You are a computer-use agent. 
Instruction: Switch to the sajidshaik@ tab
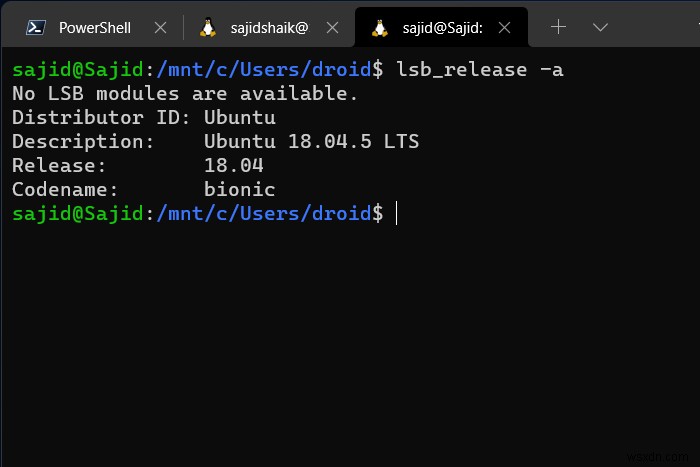pos(272,28)
